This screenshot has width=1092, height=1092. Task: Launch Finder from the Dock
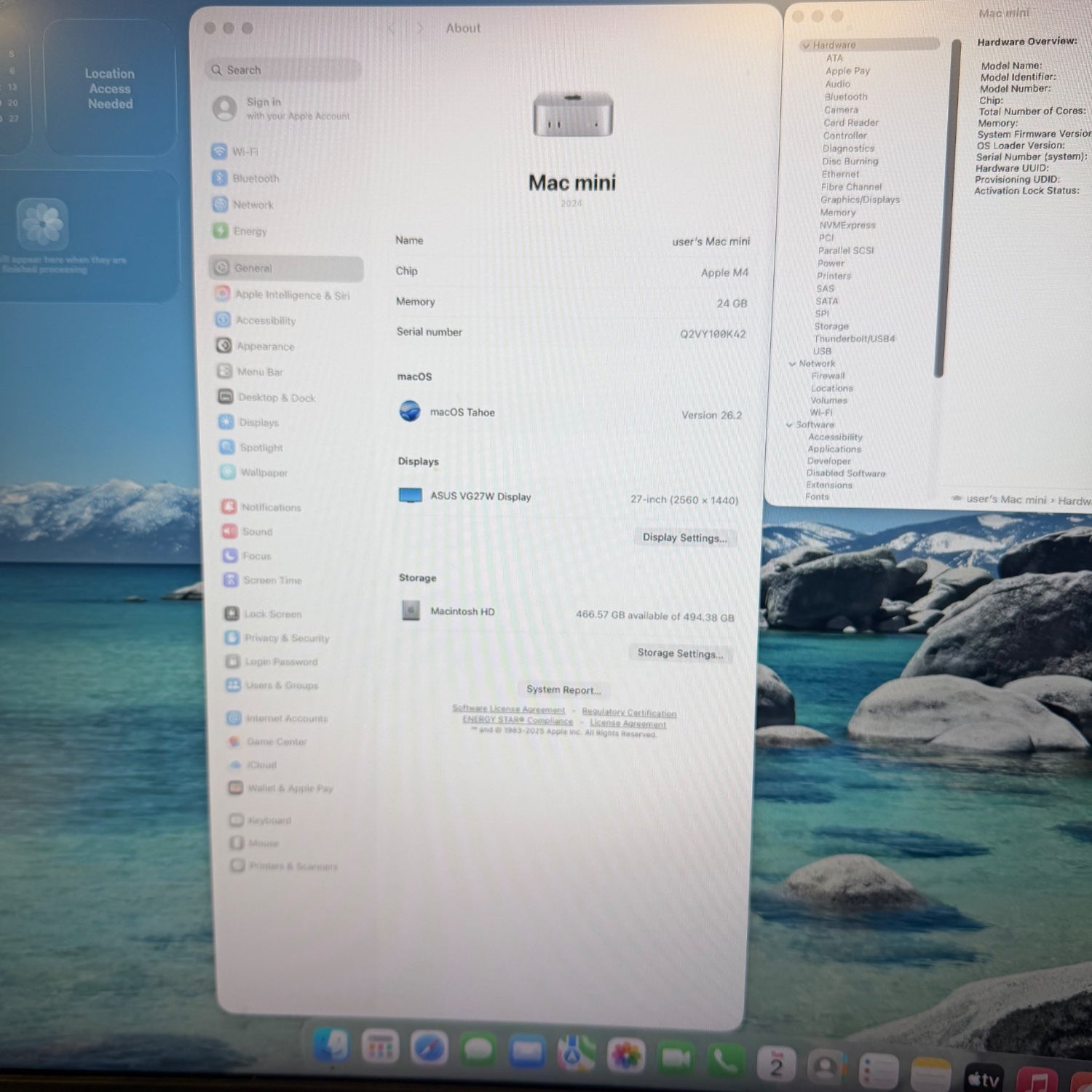pos(332,1045)
